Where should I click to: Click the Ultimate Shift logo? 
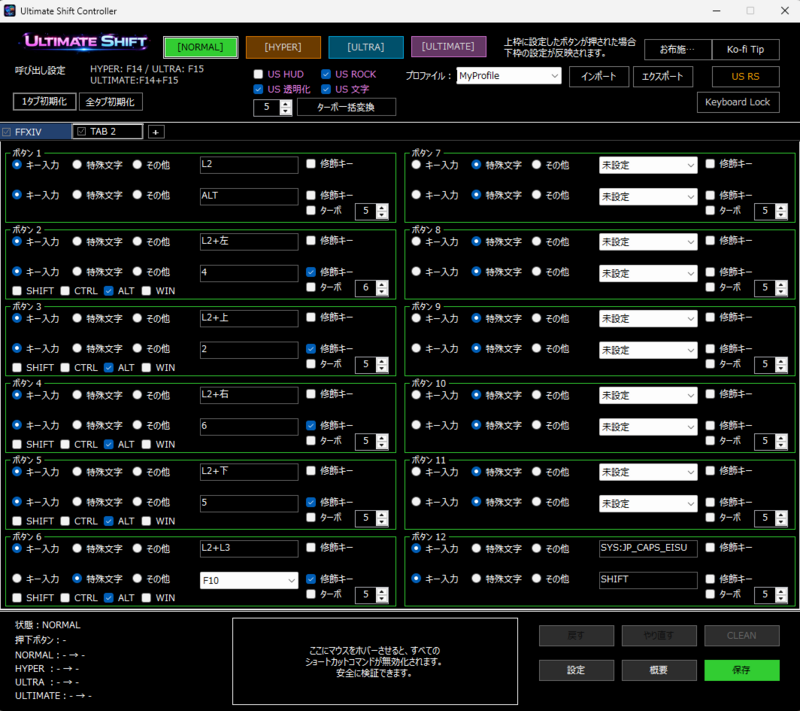(x=85, y=42)
